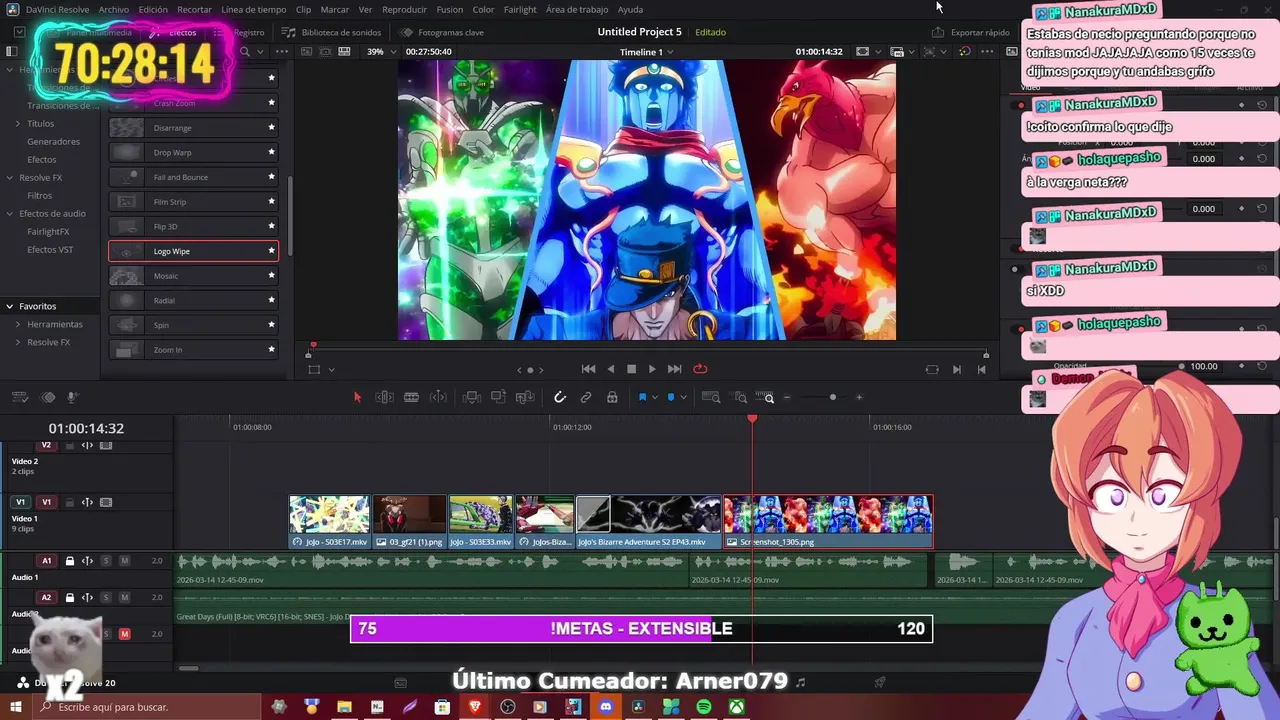The height and width of the screenshot is (720, 1280).
Task: Click the zoom out minus button
Action: tap(787, 397)
